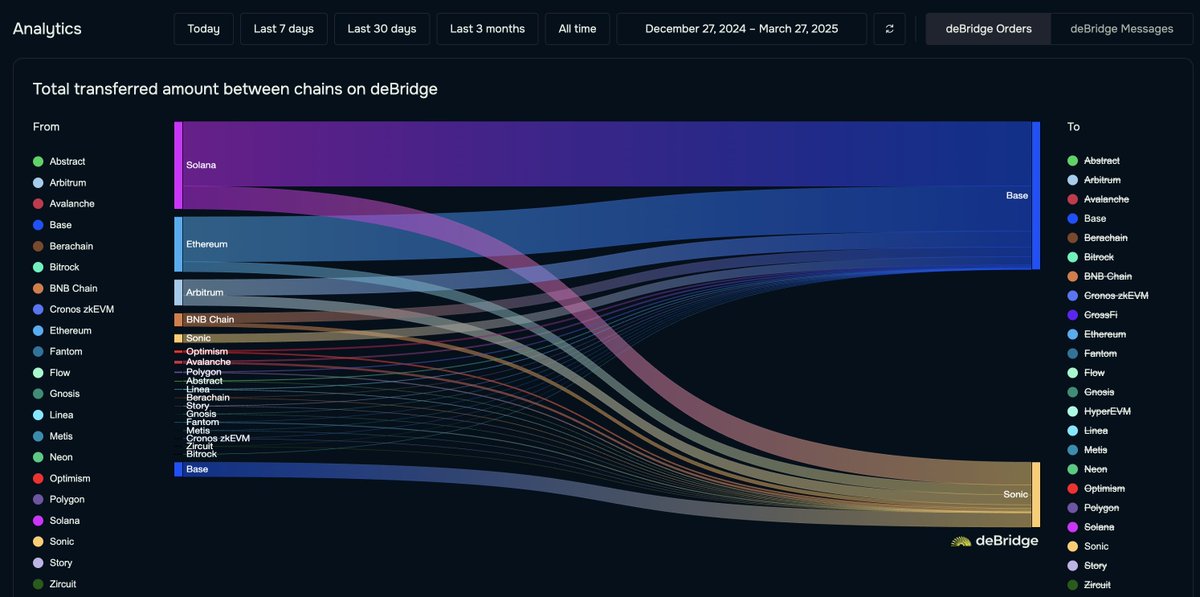Toggle Linea in the From legend
1200x597 pixels.
53,415
